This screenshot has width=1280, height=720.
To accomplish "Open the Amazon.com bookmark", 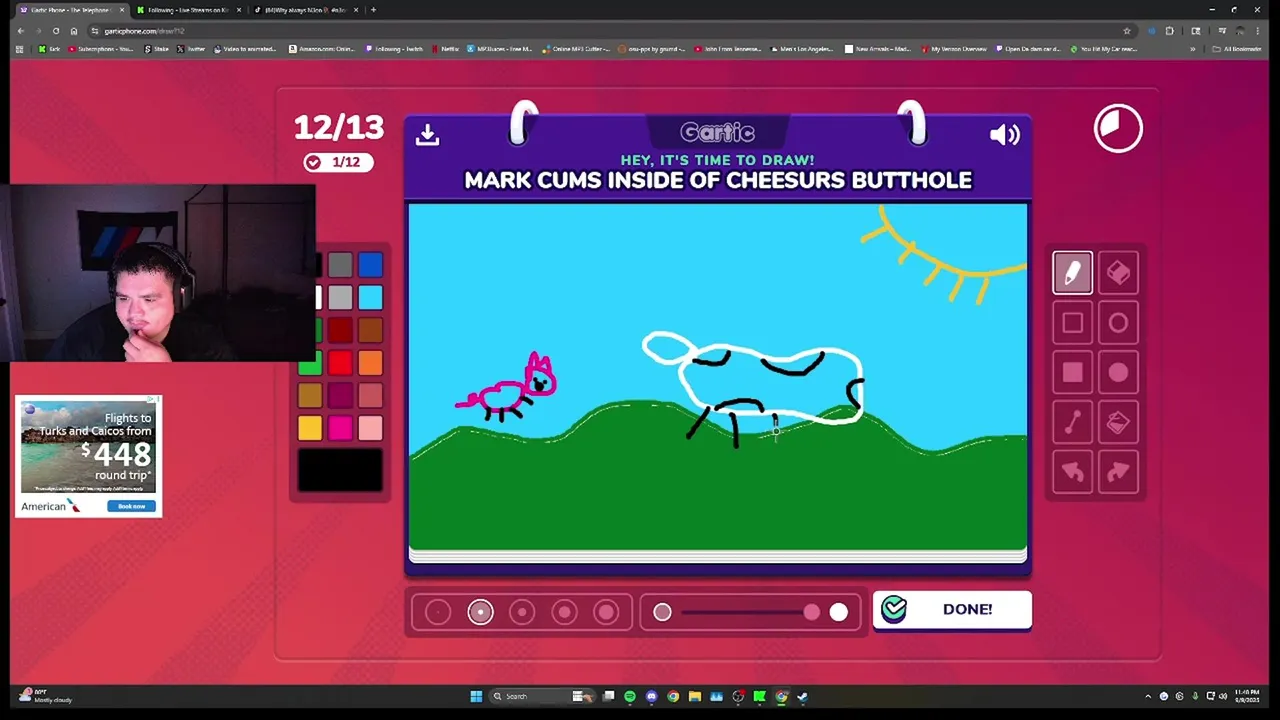I will point(322,48).
